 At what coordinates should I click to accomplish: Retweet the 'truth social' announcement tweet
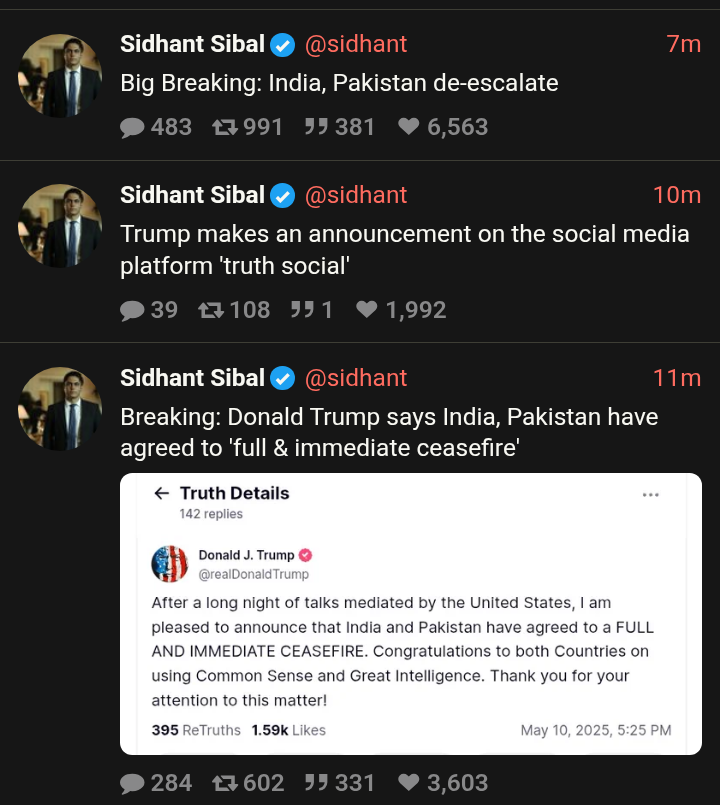[x=234, y=310]
